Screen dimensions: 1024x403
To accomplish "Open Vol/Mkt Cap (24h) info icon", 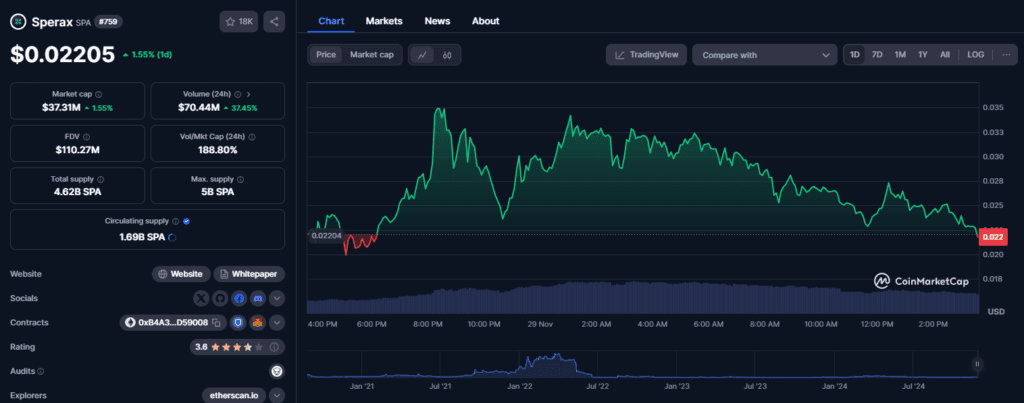I will click(252, 137).
